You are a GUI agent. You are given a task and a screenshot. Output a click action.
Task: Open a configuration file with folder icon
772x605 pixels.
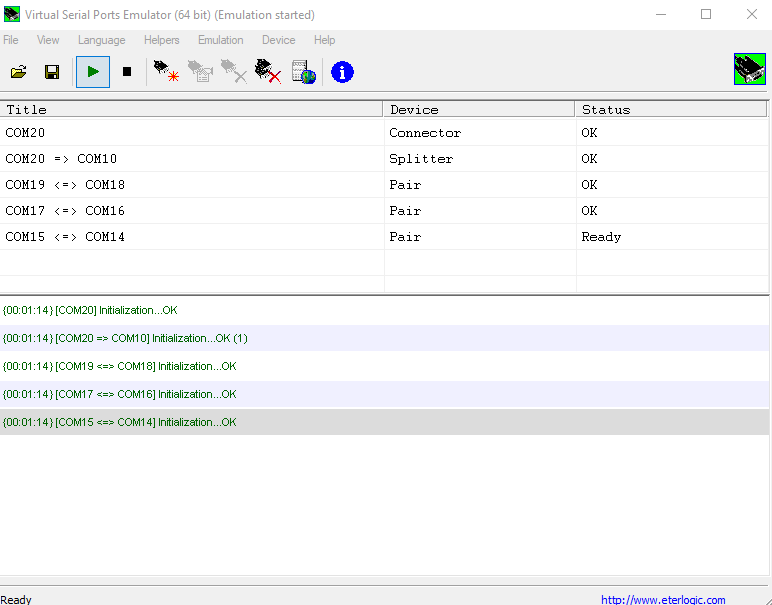(18, 72)
